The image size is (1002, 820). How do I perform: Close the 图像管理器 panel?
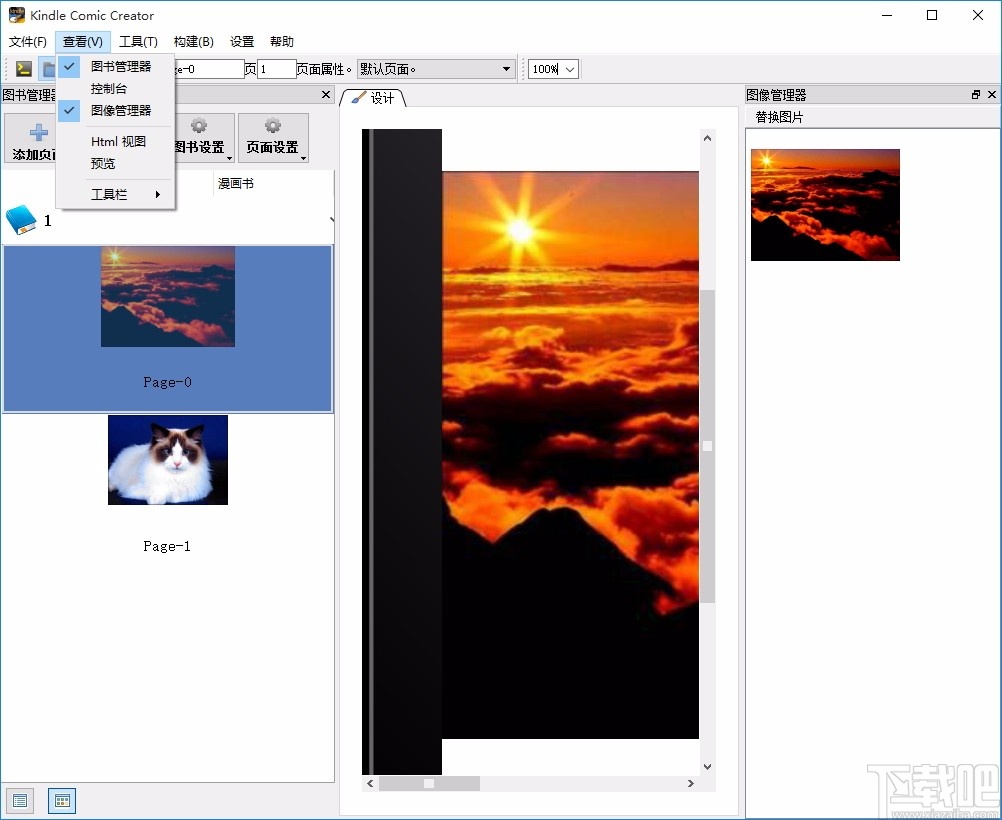tap(992, 95)
